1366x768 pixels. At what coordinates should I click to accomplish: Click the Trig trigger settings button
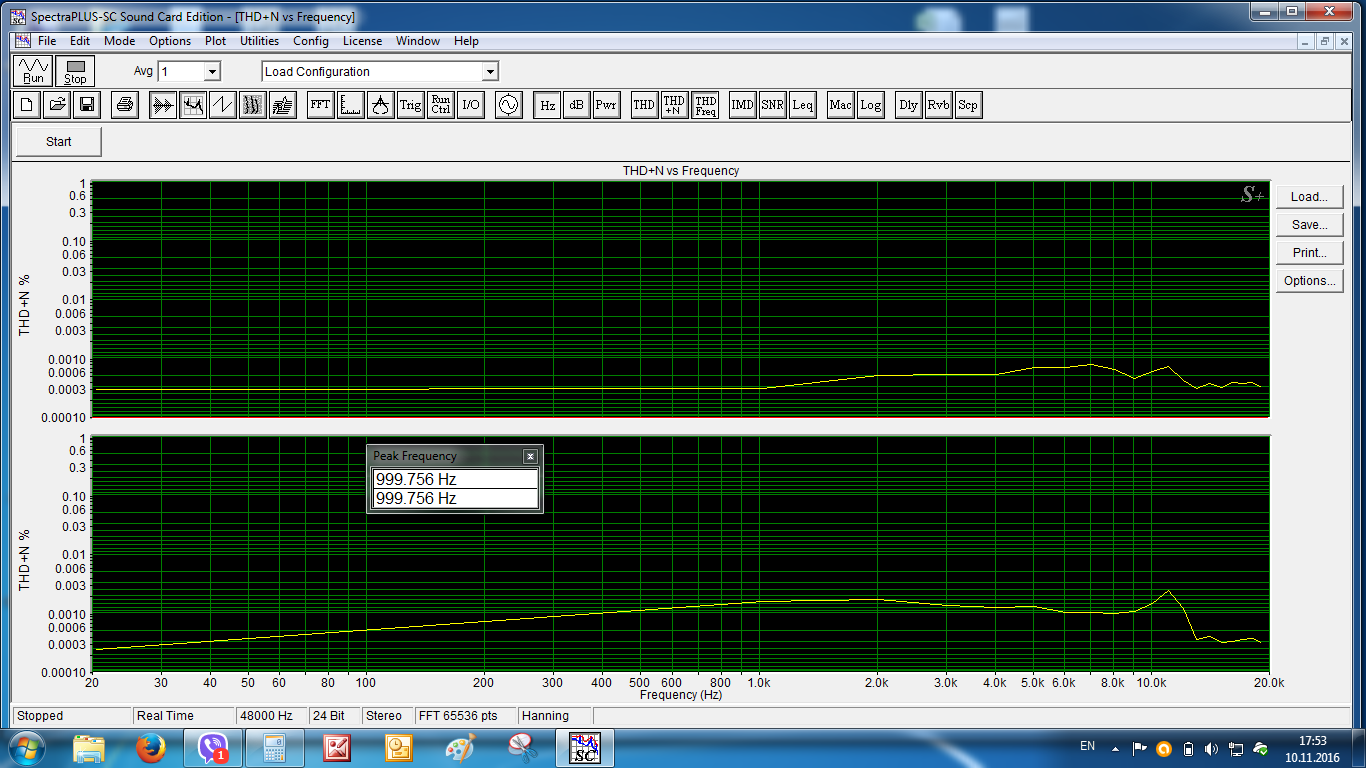pos(410,104)
